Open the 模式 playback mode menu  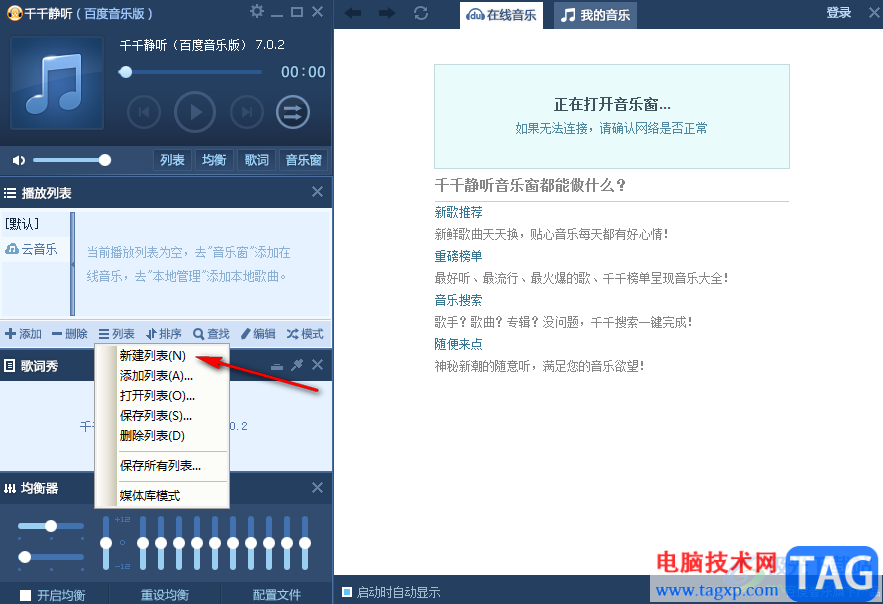pos(305,334)
